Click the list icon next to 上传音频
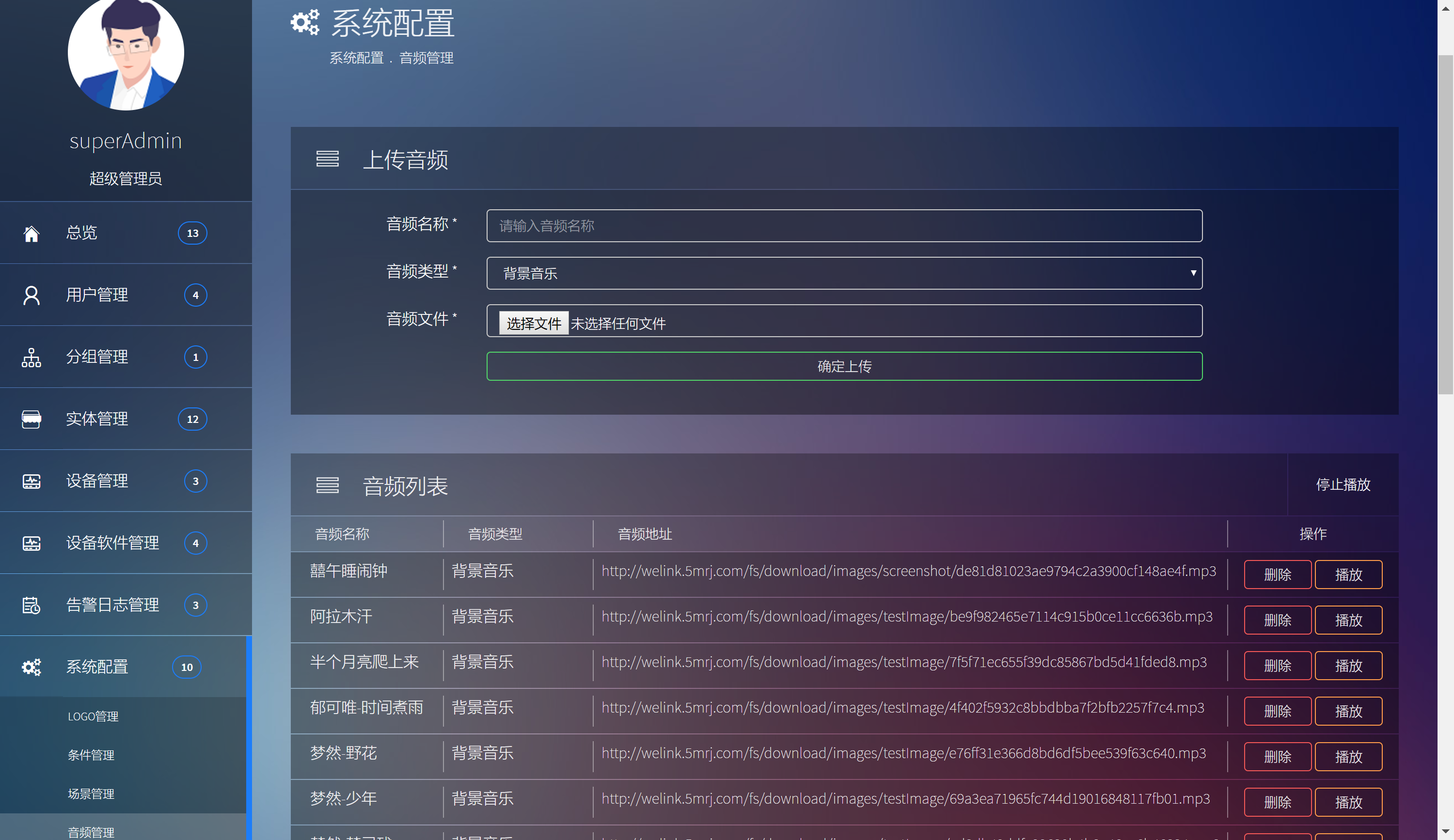Screen dimensions: 1454x840 (x=327, y=159)
